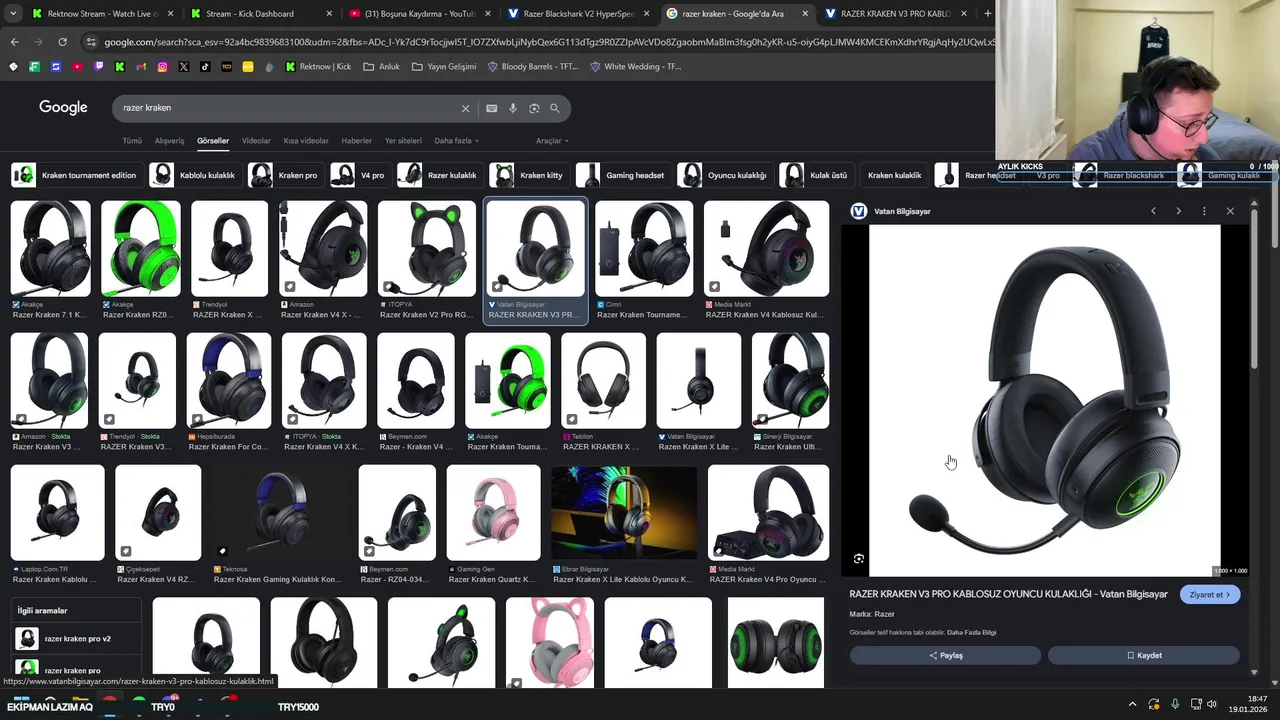The height and width of the screenshot is (720, 1280).
Task: Open the volume control in system tray
Action: [x=1212, y=705]
